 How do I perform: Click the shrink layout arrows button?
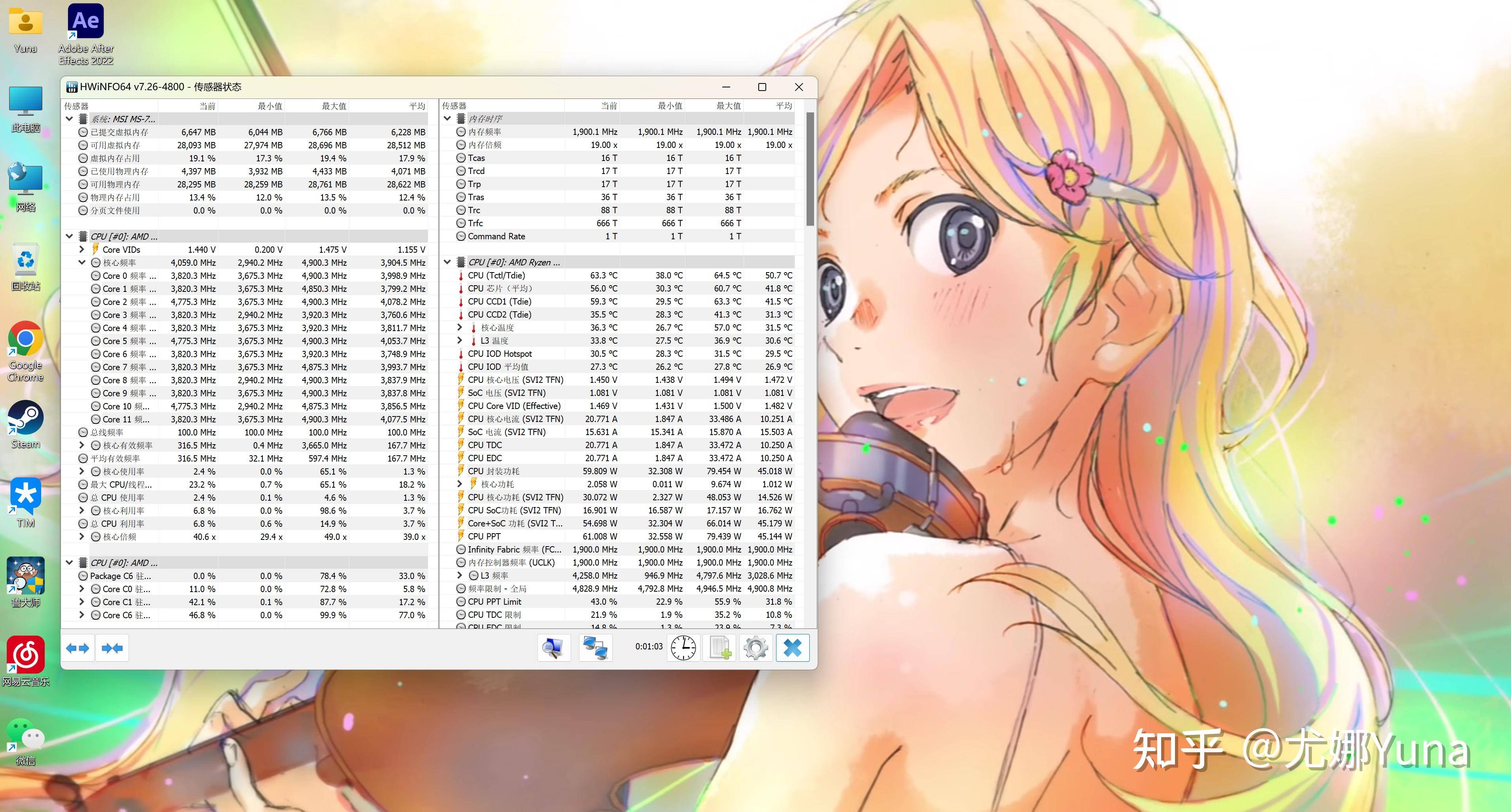(x=112, y=648)
